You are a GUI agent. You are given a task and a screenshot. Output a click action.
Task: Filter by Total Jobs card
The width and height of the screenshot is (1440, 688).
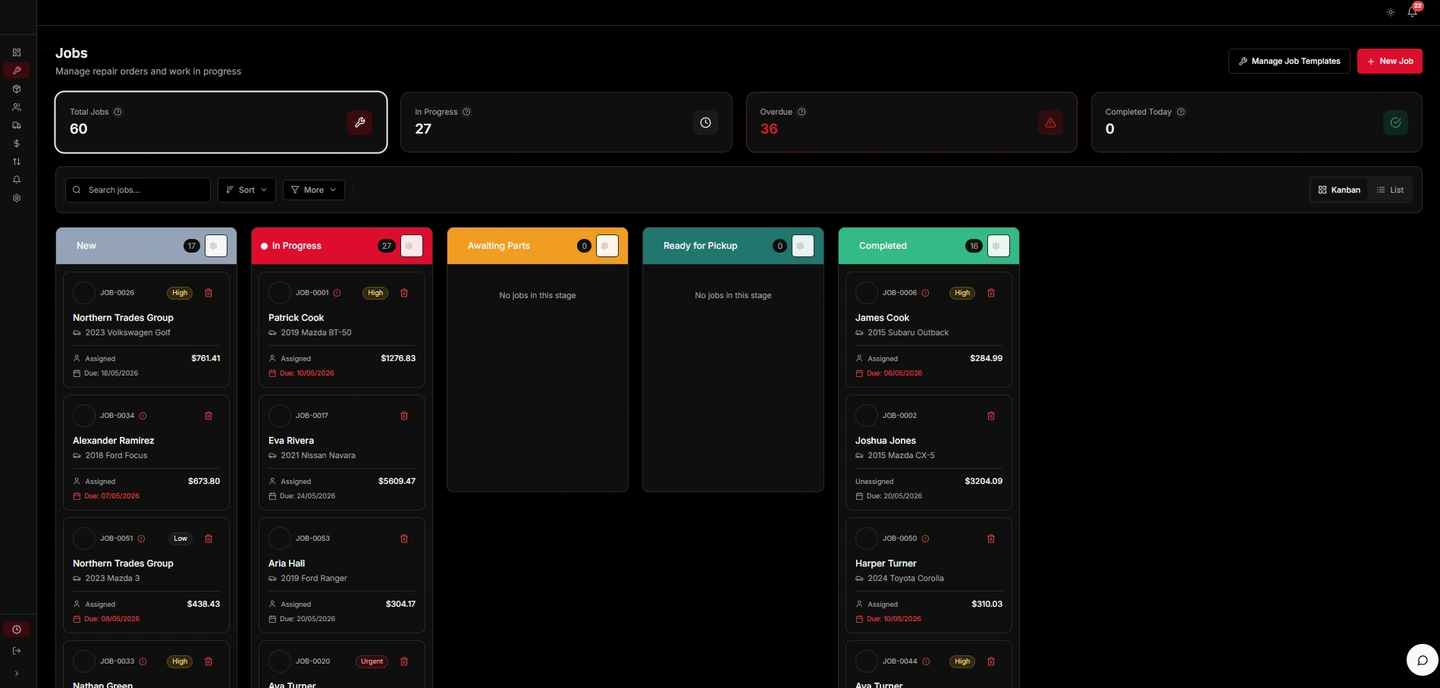pyautogui.click(x=221, y=122)
